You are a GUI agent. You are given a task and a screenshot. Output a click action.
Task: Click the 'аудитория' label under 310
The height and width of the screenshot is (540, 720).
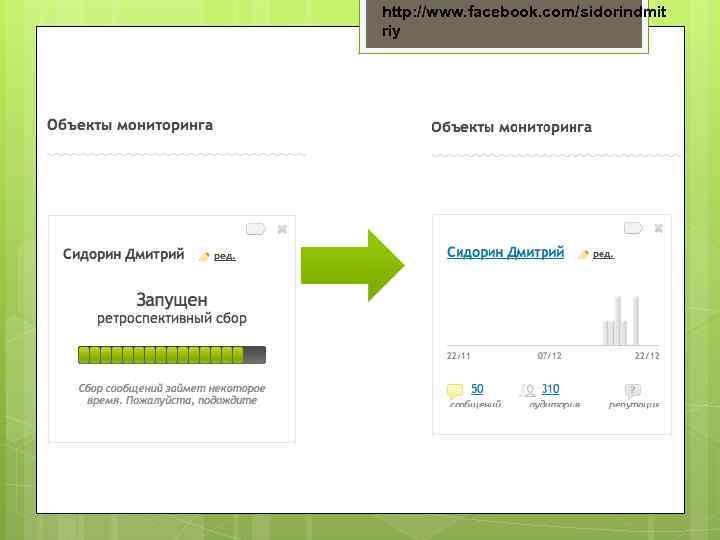[x=555, y=405]
